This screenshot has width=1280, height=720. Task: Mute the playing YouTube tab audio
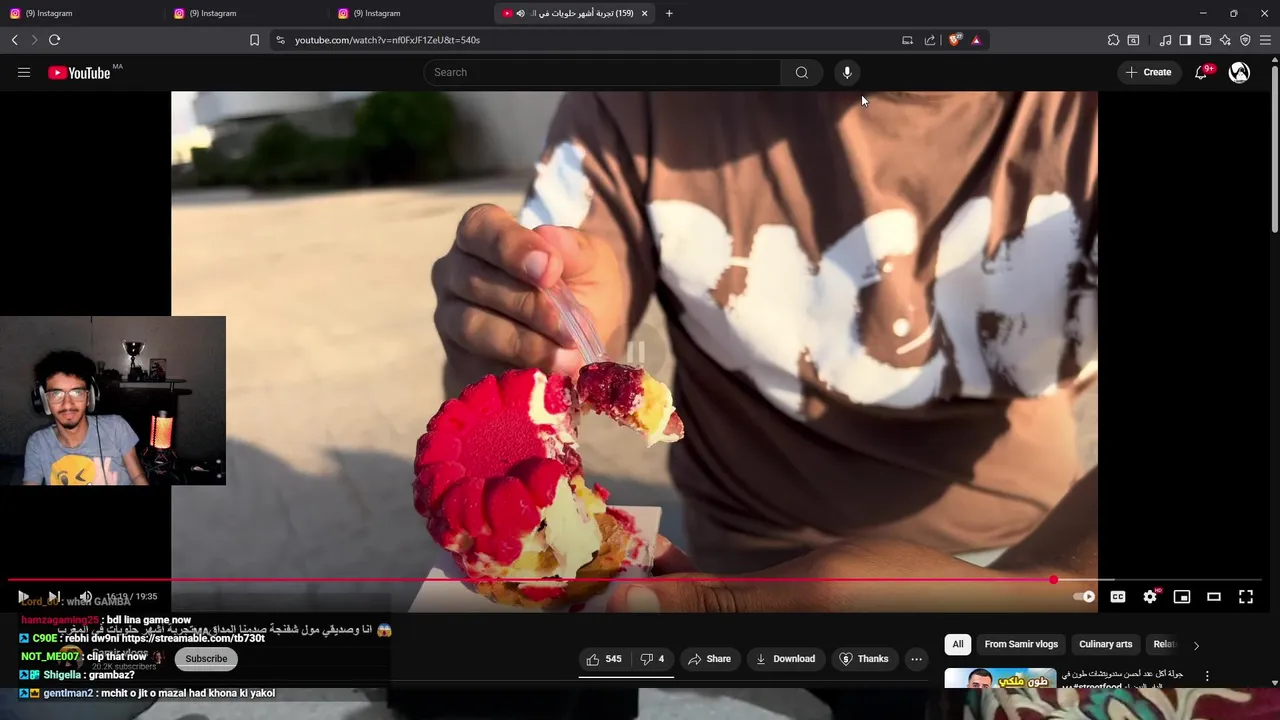click(520, 13)
